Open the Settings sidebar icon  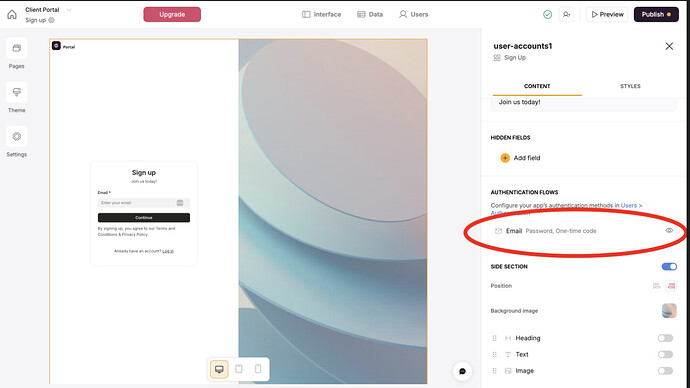click(17, 136)
